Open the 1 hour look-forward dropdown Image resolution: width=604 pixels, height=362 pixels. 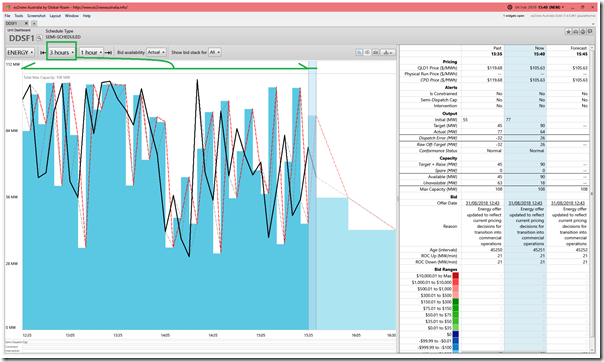91,52
